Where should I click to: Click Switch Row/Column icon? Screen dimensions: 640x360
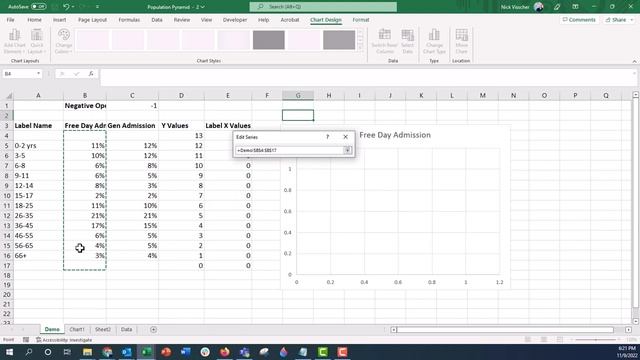pyautogui.click(x=384, y=41)
